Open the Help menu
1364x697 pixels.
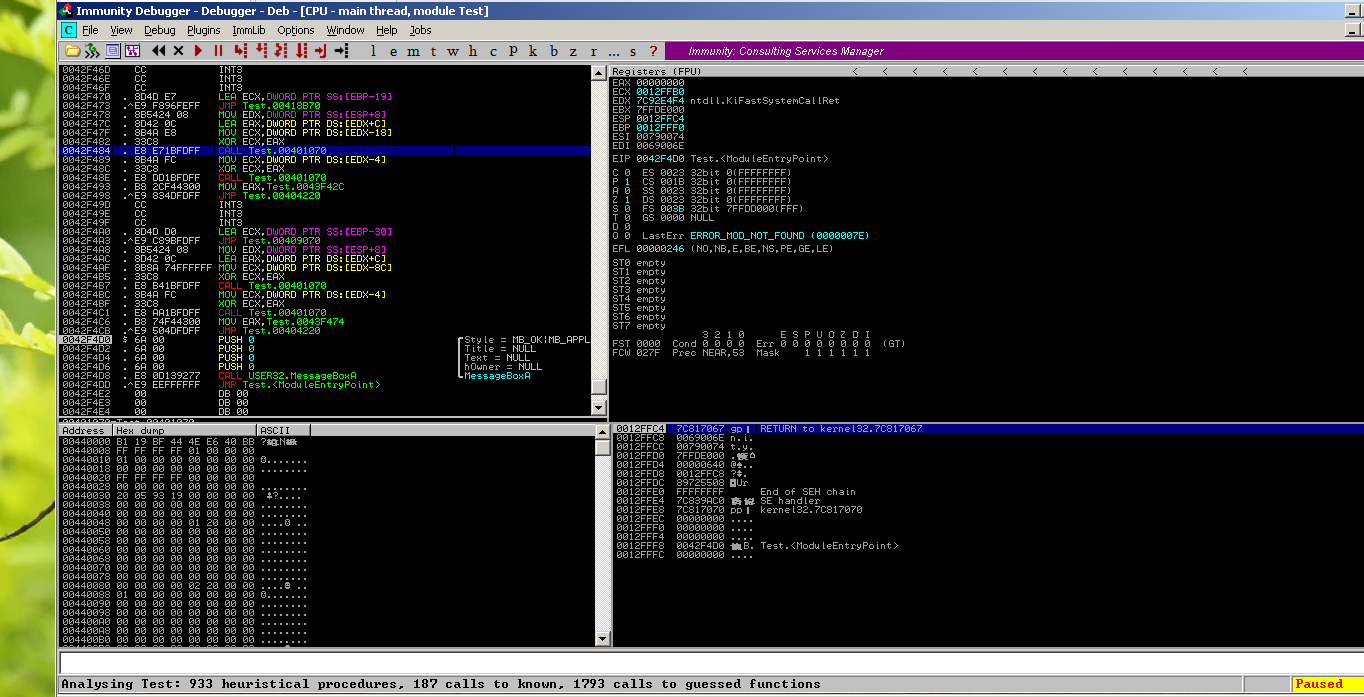387,31
